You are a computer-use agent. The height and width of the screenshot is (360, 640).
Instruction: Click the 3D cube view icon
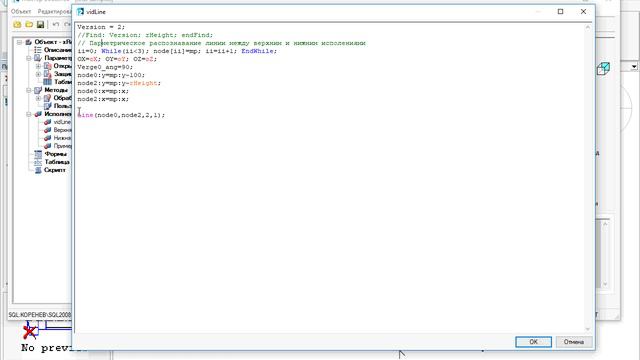[603, 69]
